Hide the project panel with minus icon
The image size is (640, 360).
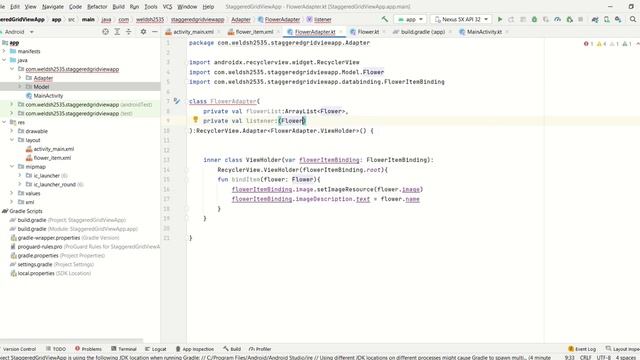click(155, 31)
